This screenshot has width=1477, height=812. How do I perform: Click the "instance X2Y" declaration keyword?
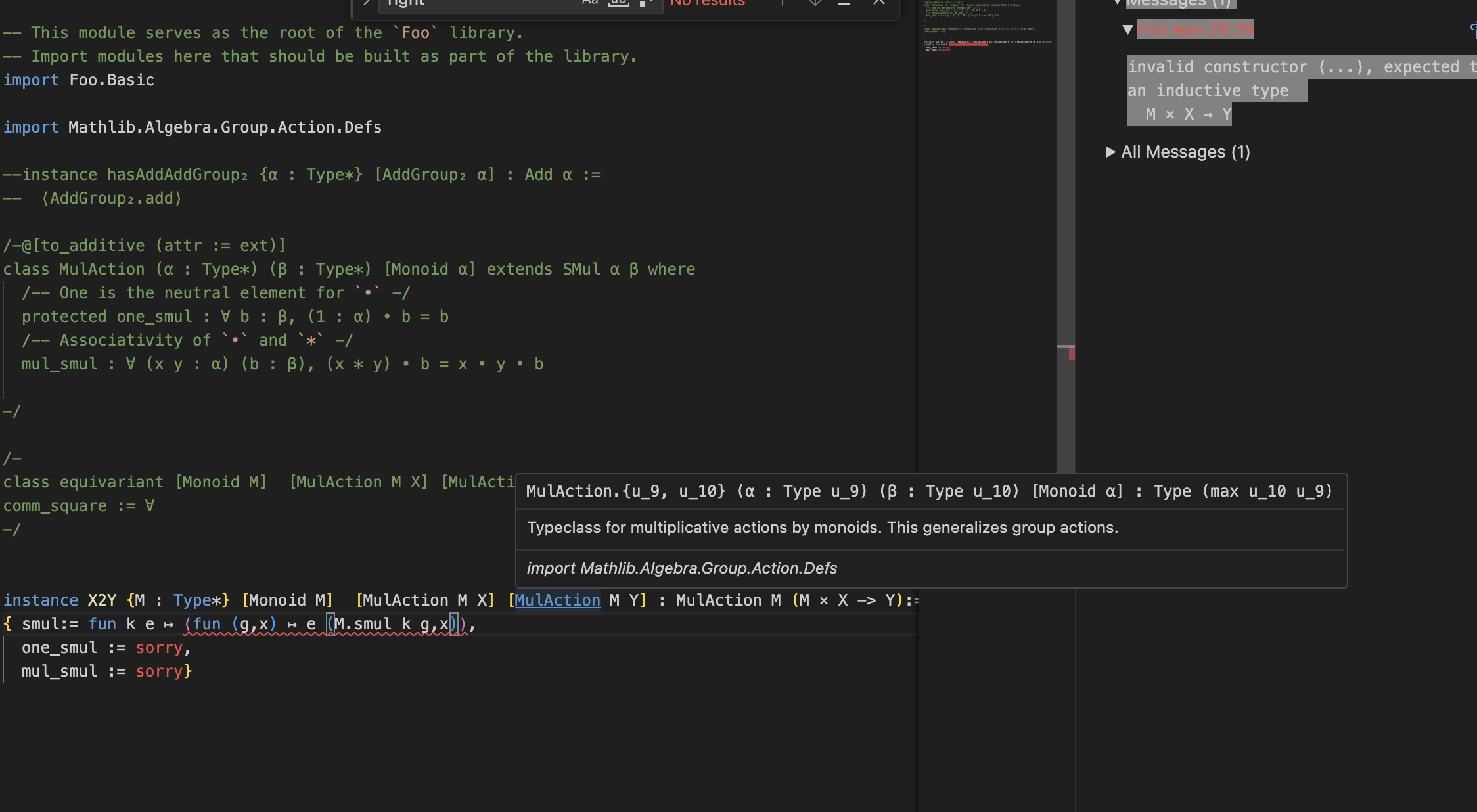tap(41, 600)
